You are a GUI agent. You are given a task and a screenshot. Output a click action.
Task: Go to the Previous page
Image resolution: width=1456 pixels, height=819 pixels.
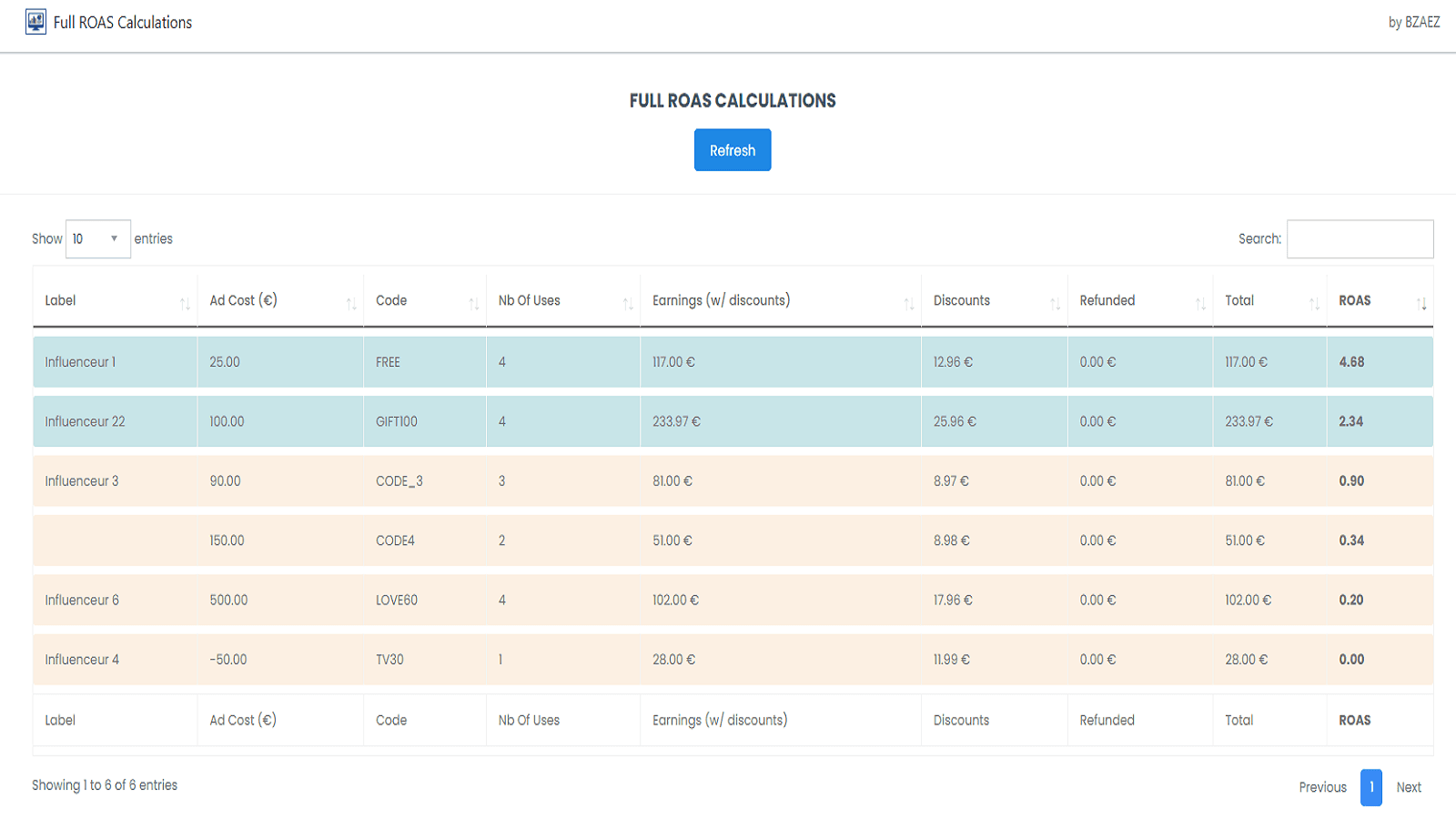click(1322, 787)
